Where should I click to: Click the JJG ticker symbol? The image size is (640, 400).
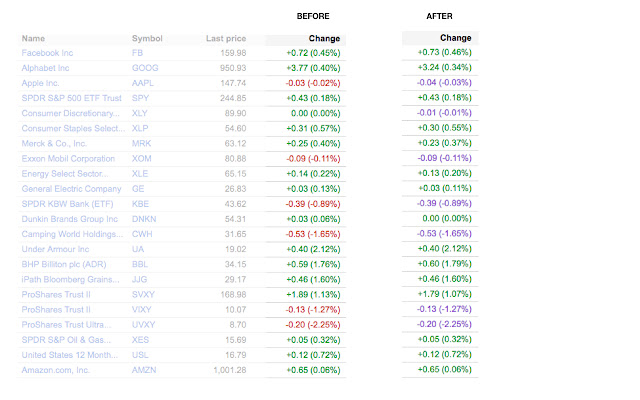140,280
